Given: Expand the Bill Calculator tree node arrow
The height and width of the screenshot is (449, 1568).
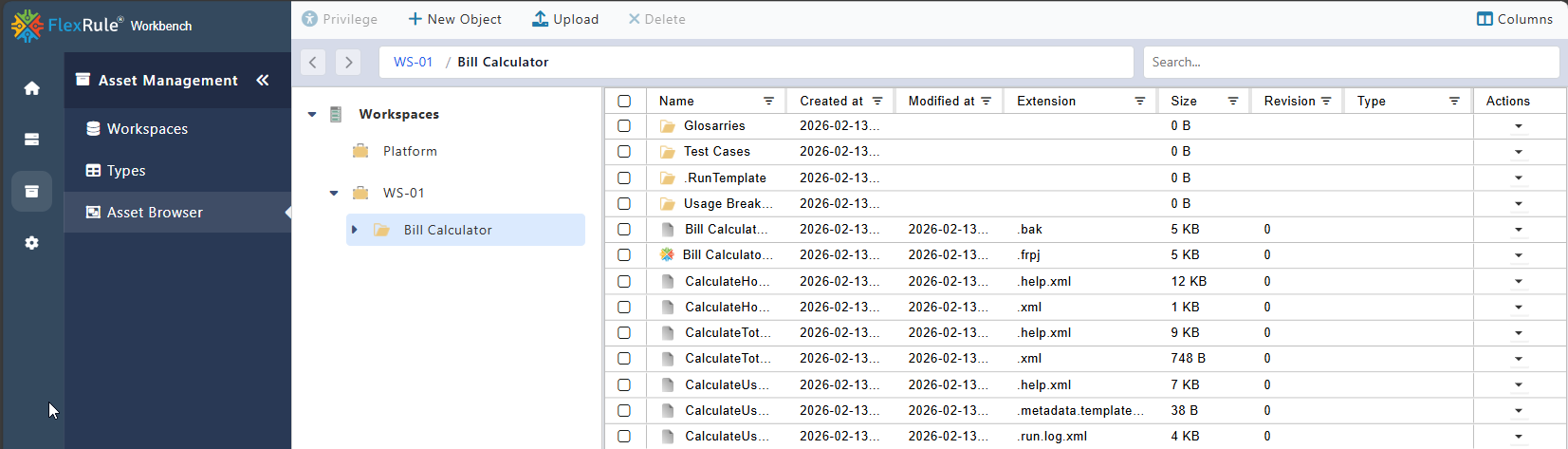Looking at the screenshot, I should [355, 230].
